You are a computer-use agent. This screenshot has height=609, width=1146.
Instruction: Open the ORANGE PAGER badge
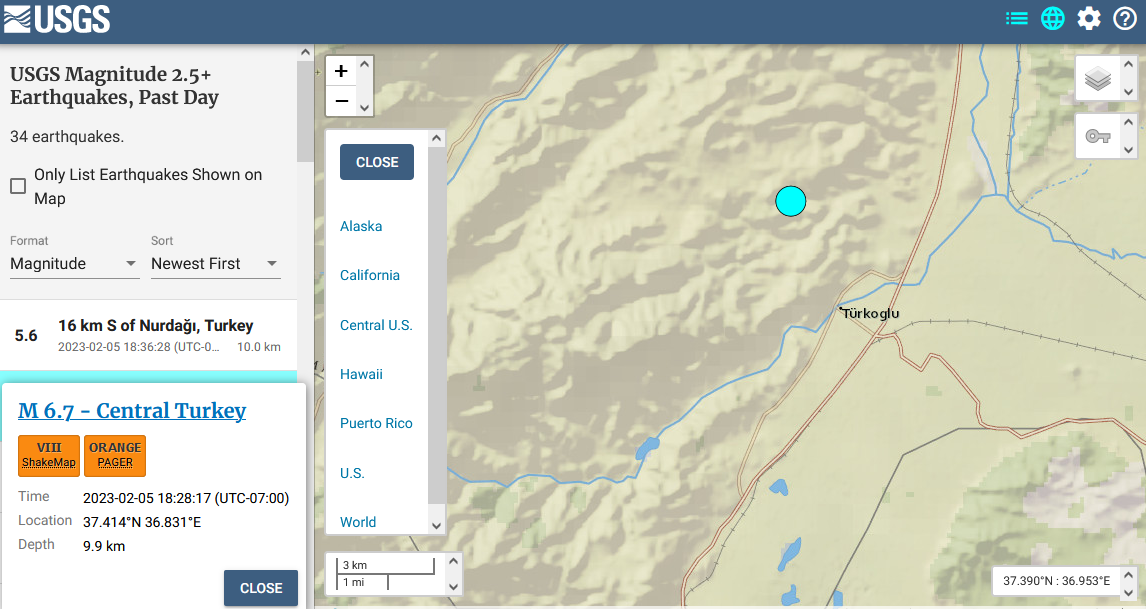tap(115, 455)
